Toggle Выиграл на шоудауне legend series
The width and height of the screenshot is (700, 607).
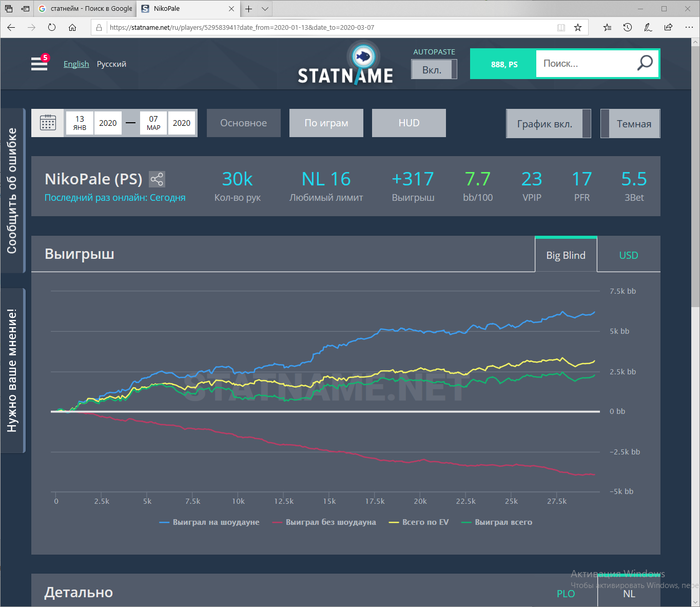209,522
